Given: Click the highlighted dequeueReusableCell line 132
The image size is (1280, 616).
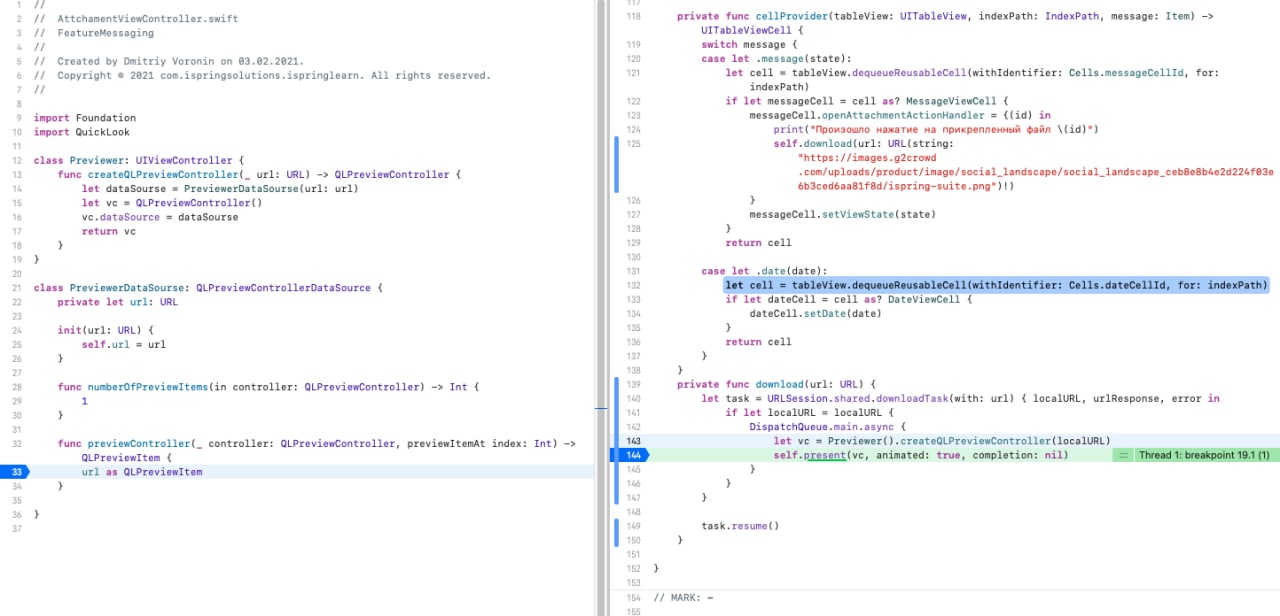Looking at the screenshot, I should (x=997, y=285).
